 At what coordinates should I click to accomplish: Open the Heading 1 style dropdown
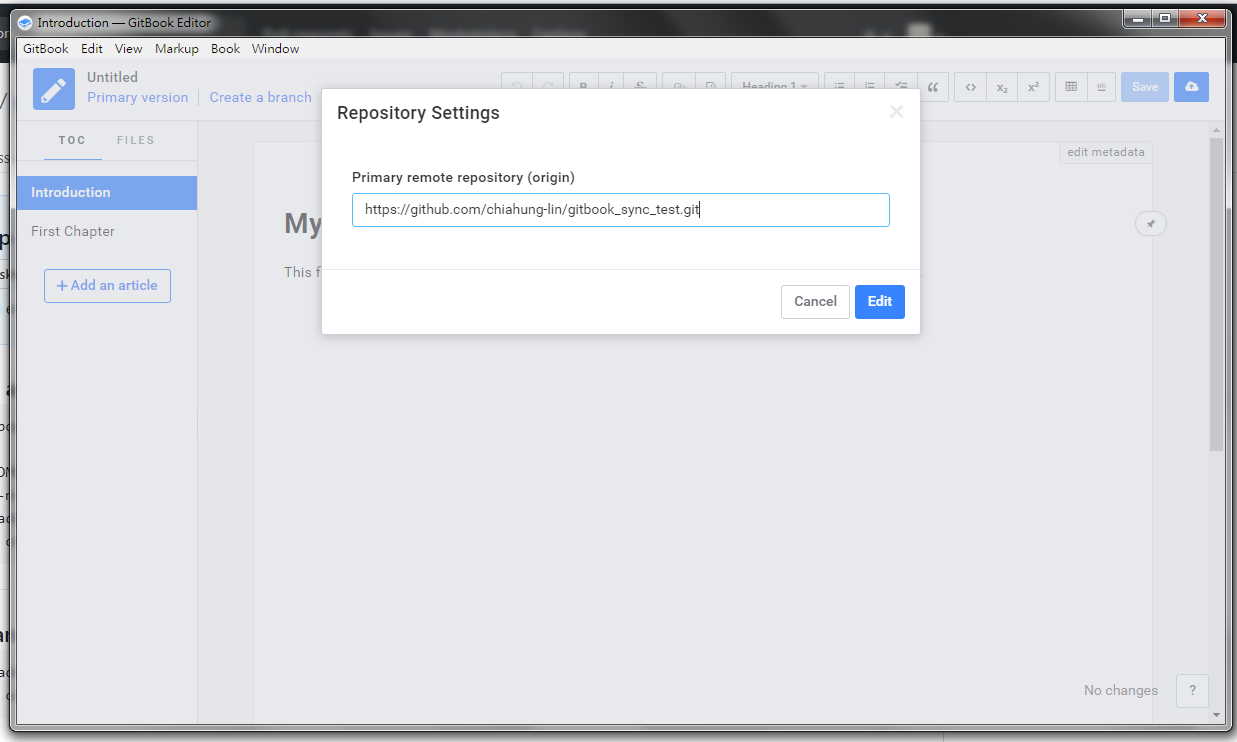tap(775, 86)
